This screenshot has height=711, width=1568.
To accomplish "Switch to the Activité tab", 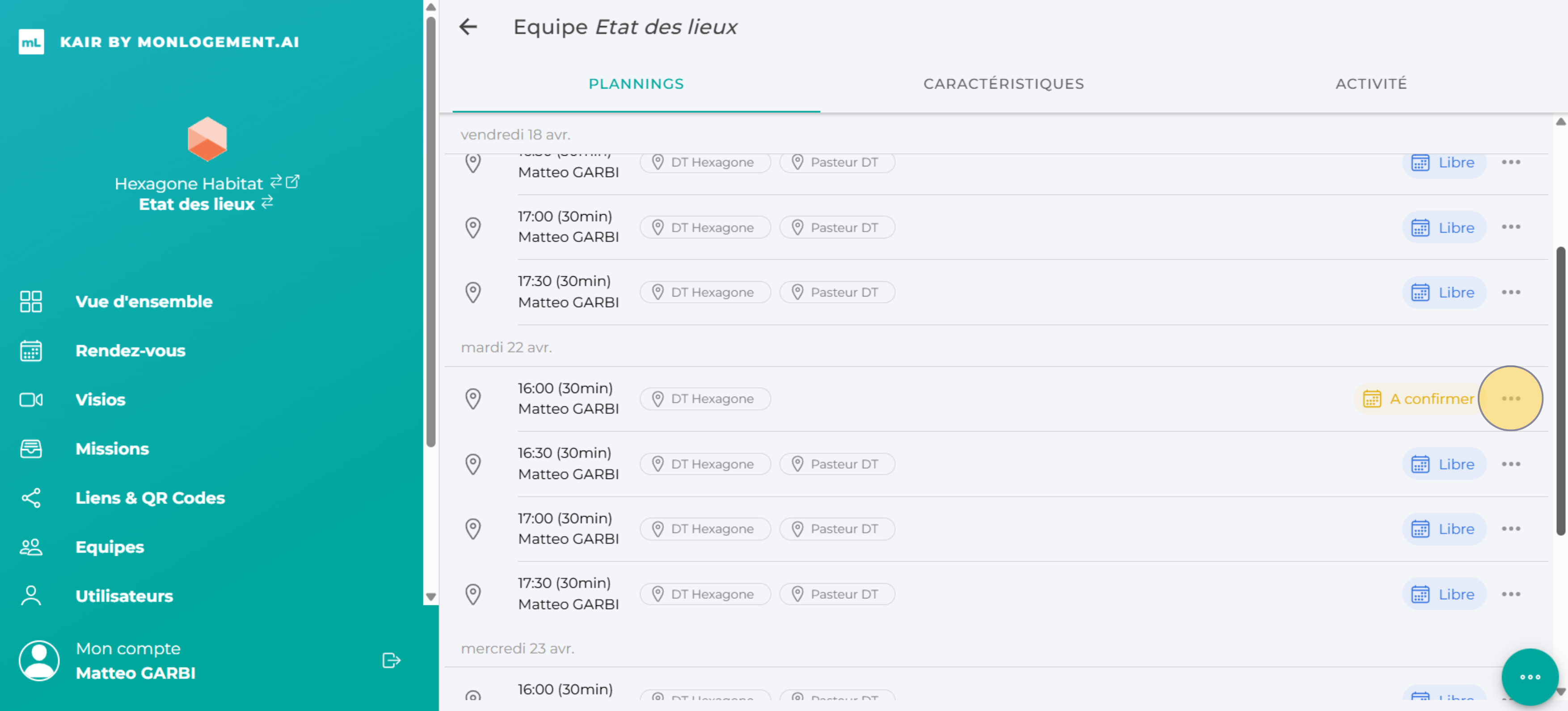I will pyautogui.click(x=1371, y=84).
